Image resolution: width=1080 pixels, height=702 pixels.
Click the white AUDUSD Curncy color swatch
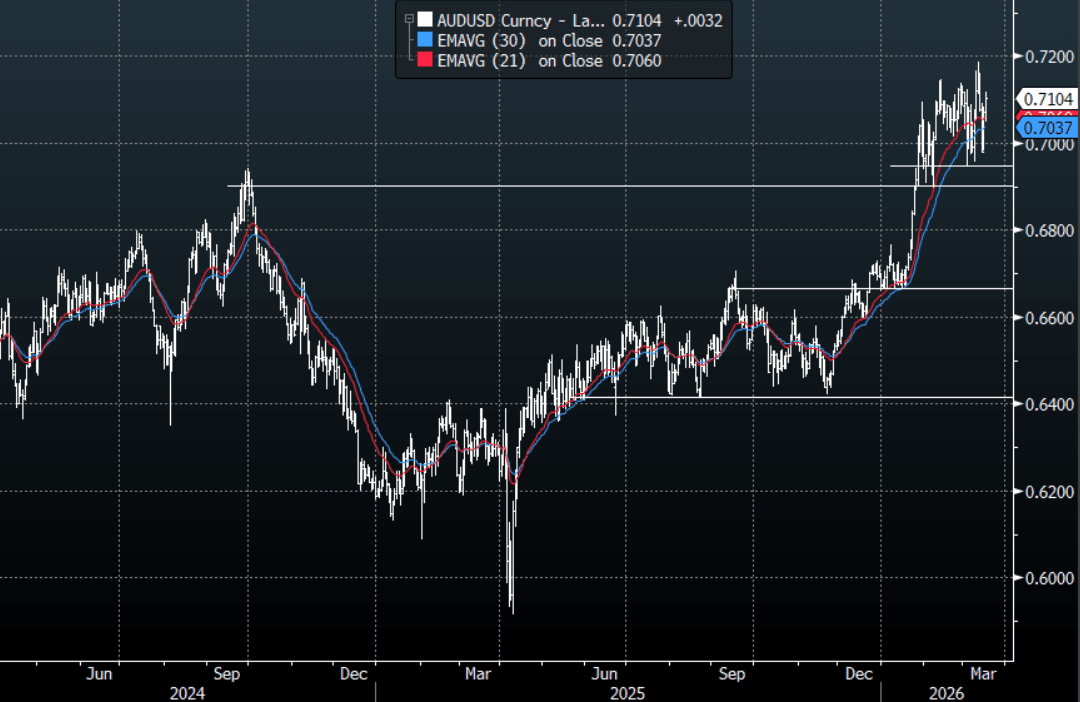pyautogui.click(x=426, y=18)
